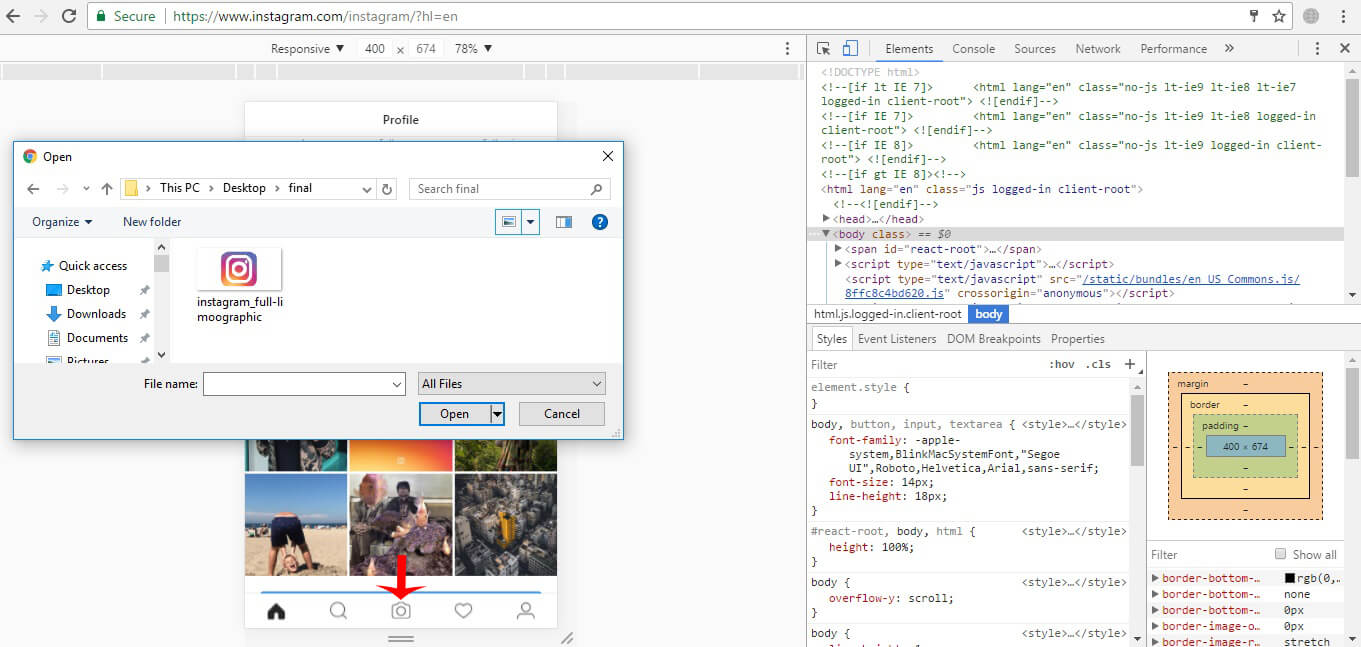Click the New folder button

[152, 222]
